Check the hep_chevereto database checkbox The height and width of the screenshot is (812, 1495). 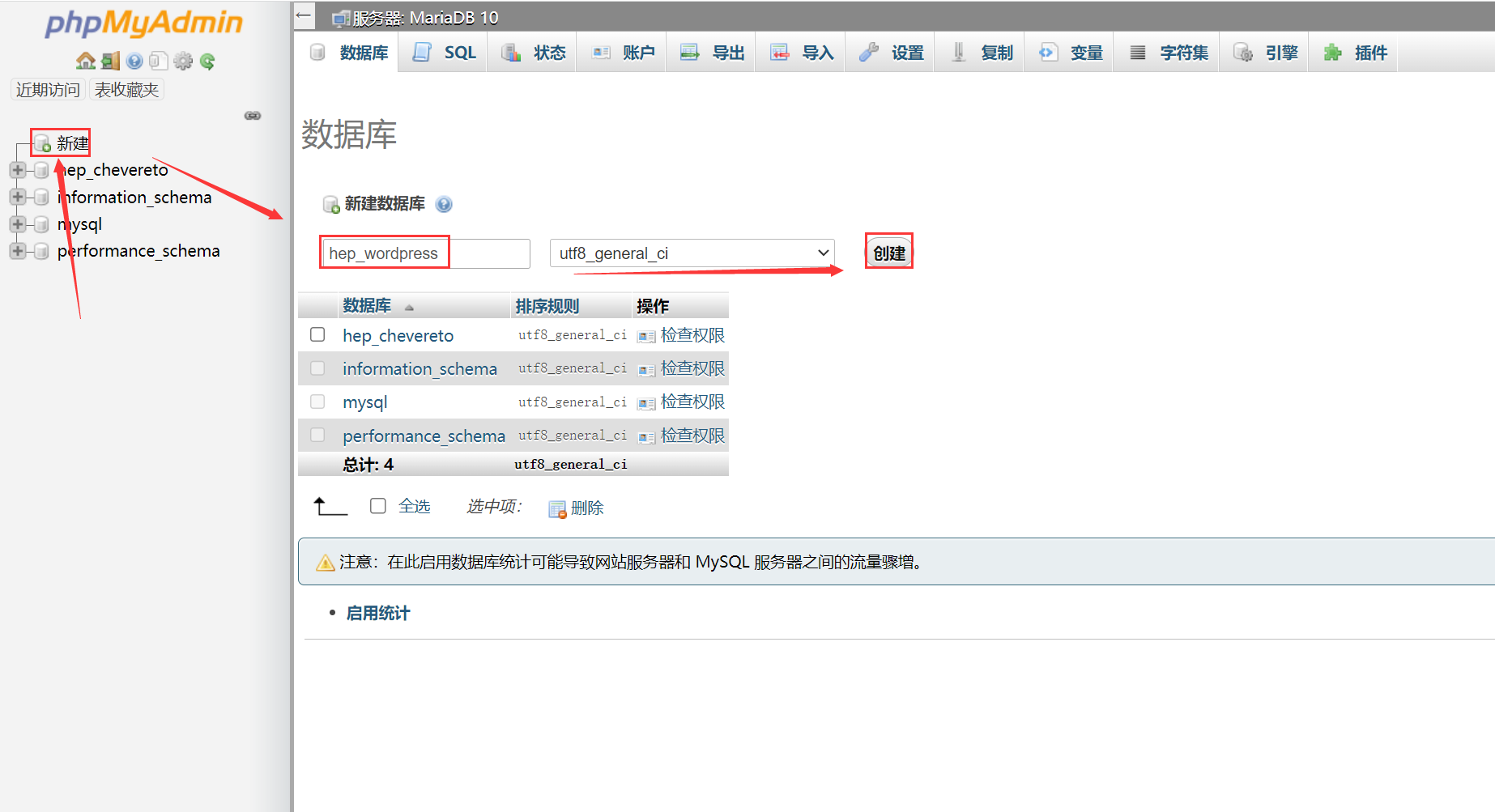tap(317, 334)
